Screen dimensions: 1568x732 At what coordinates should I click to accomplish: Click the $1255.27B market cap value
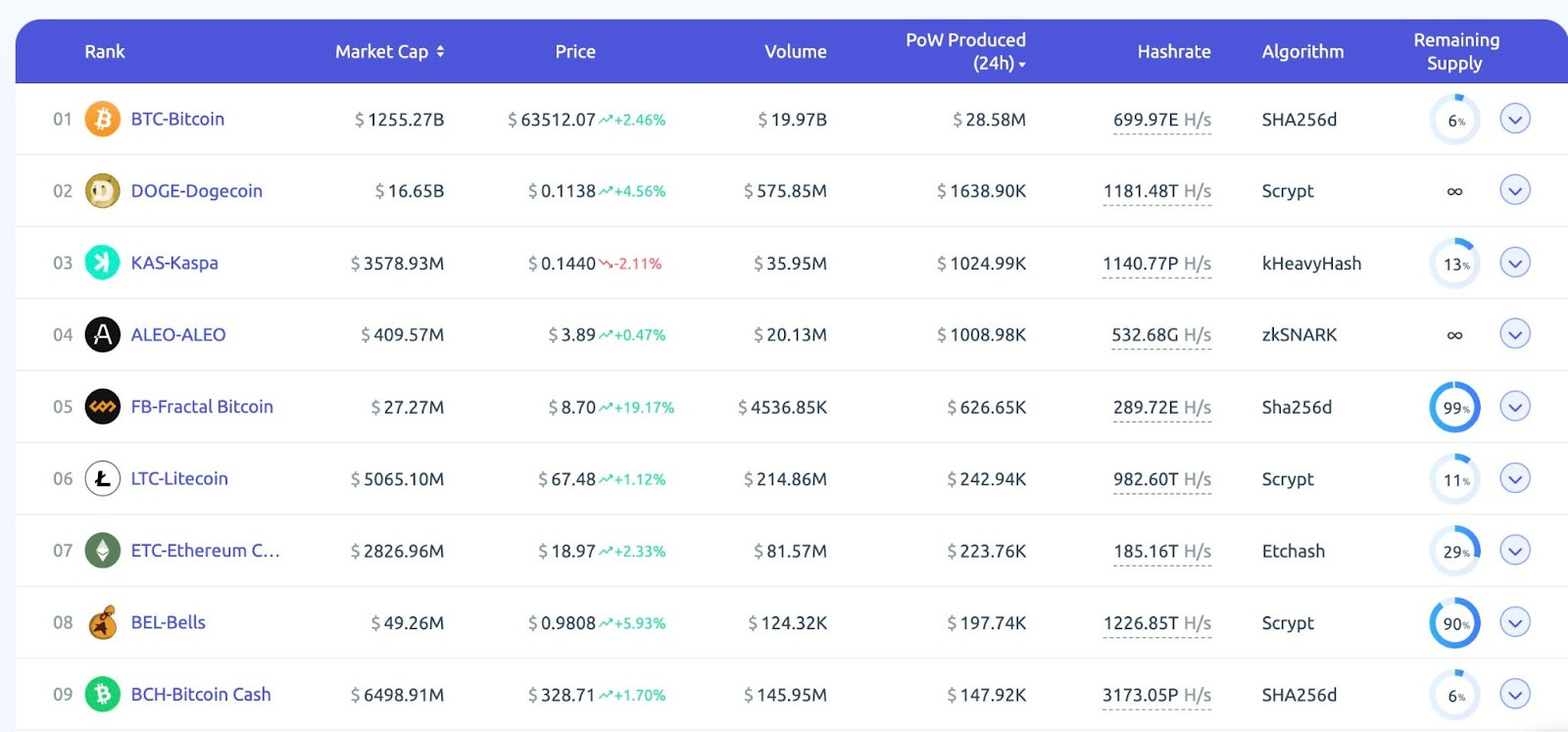click(400, 120)
